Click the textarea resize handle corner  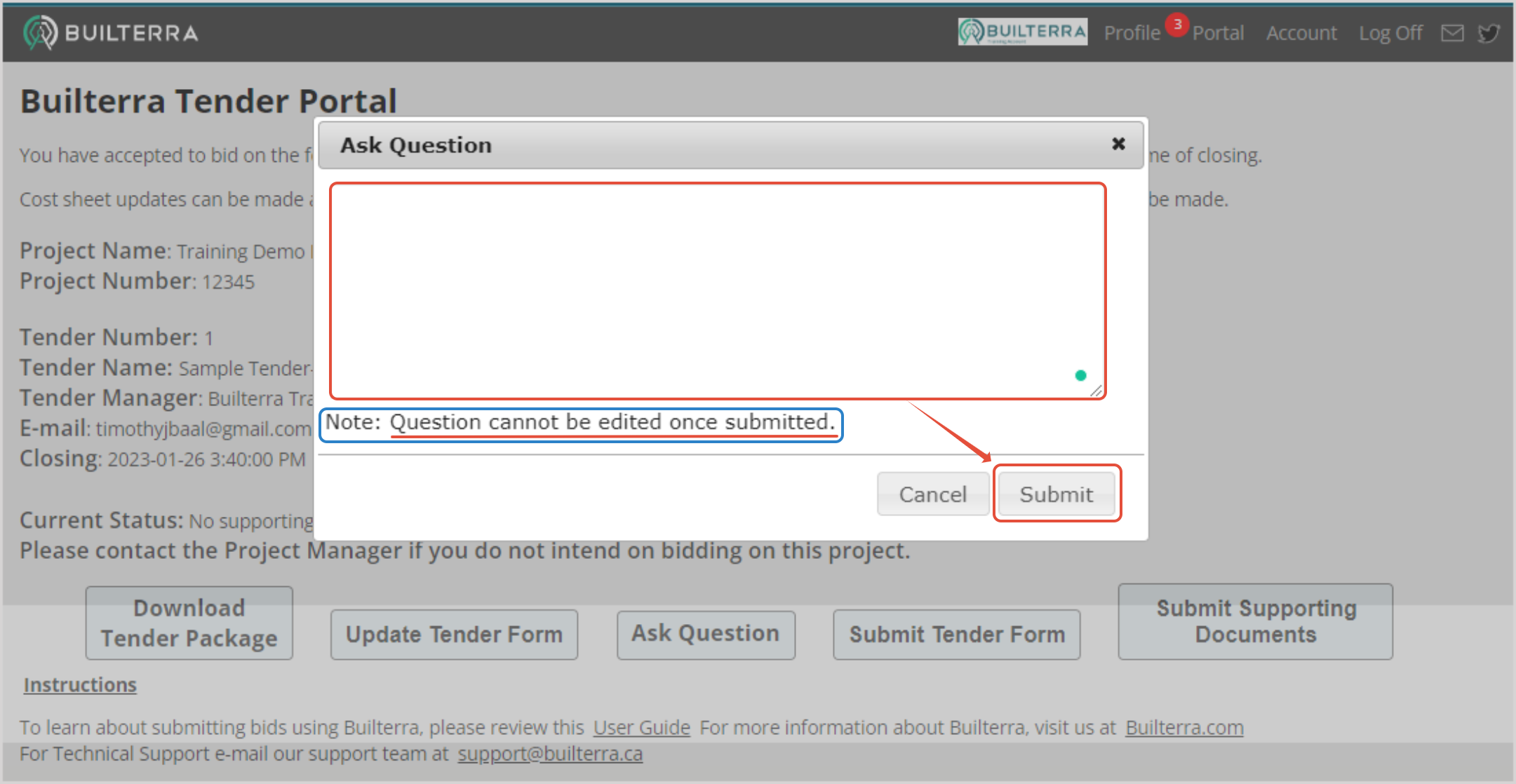click(1096, 391)
